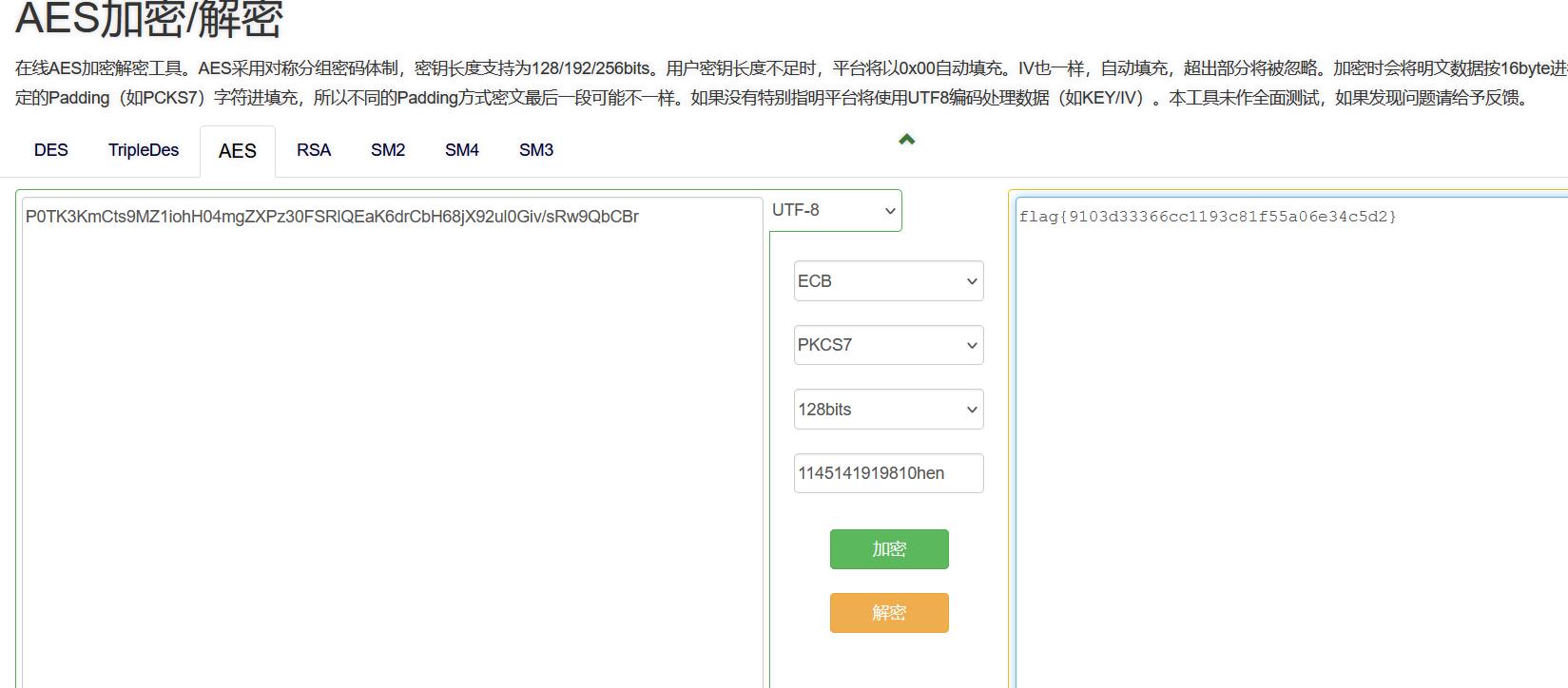Collapse the description with the green chevron
Screen dimensions: 1568x688
pyautogui.click(x=906, y=140)
